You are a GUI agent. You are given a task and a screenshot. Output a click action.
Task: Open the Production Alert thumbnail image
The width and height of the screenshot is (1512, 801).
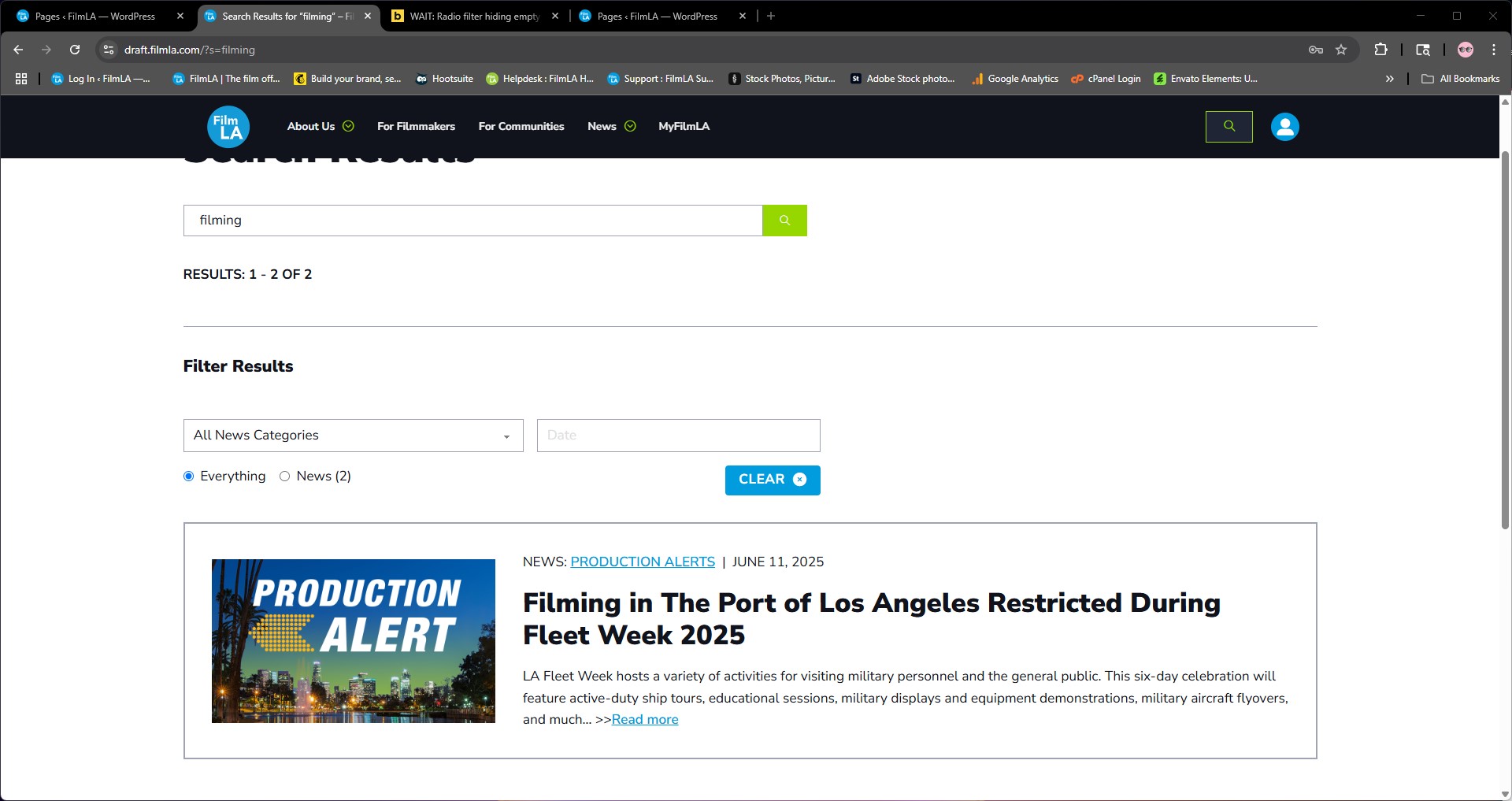click(x=353, y=641)
